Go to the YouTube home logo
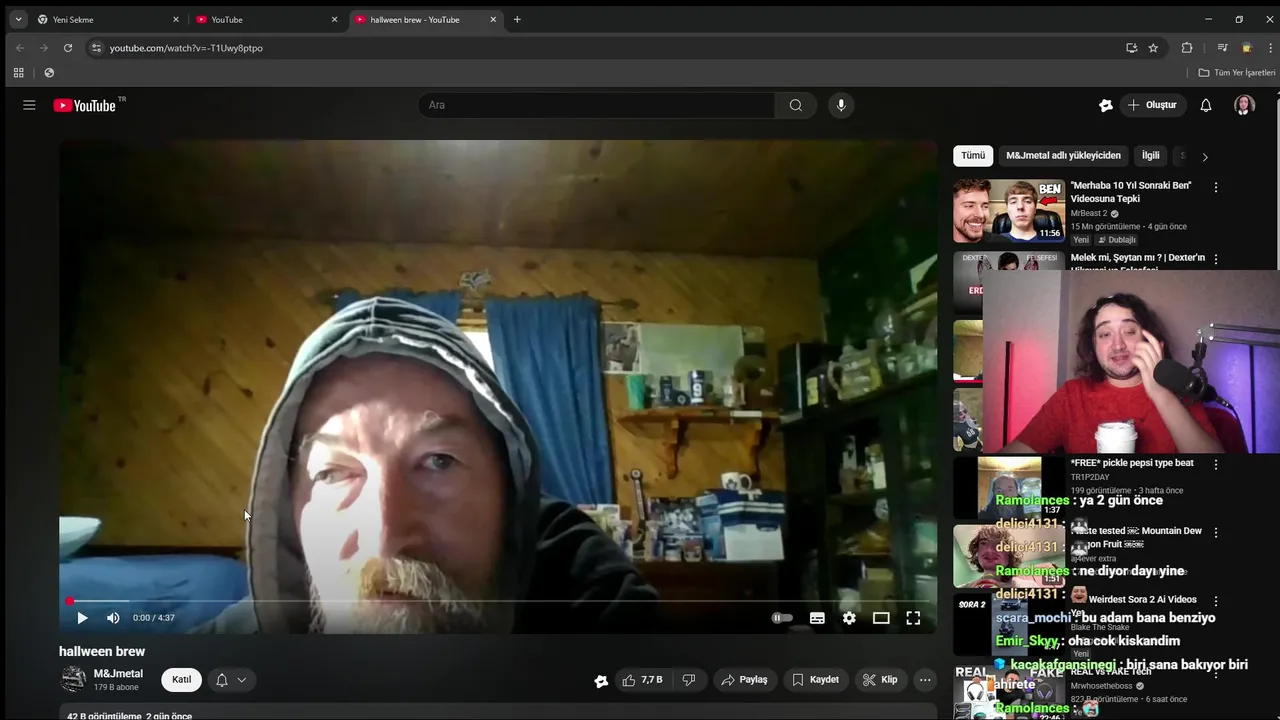This screenshot has height=720, width=1280. pos(85,105)
